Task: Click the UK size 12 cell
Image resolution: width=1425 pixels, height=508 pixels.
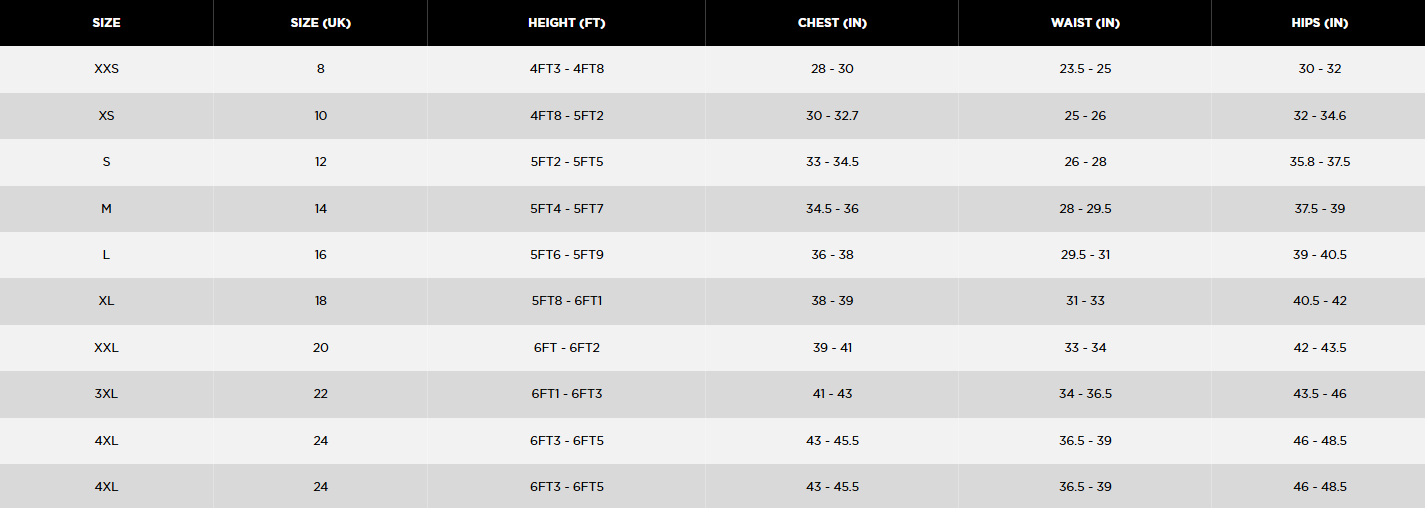Action: (x=320, y=162)
